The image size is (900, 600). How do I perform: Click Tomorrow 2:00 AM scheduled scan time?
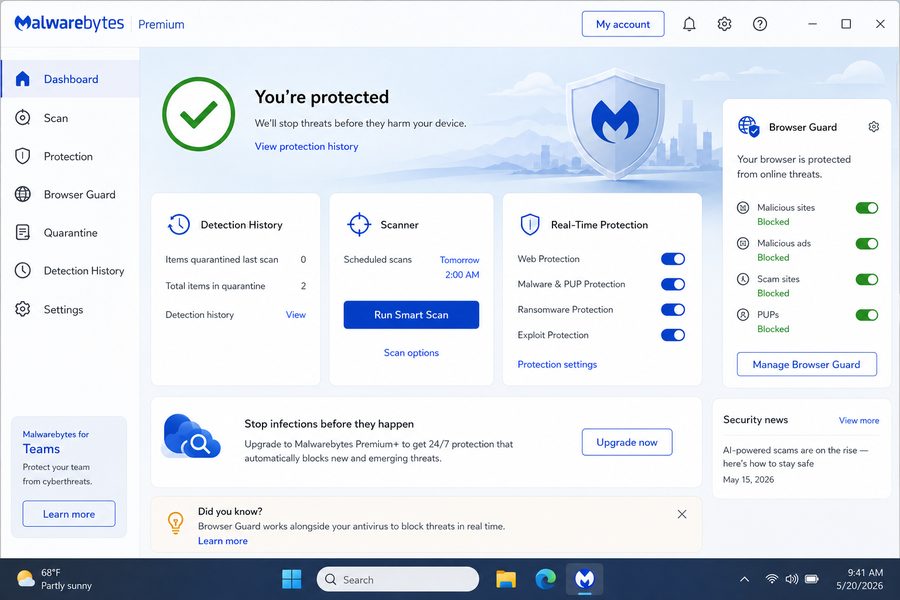pos(460,267)
